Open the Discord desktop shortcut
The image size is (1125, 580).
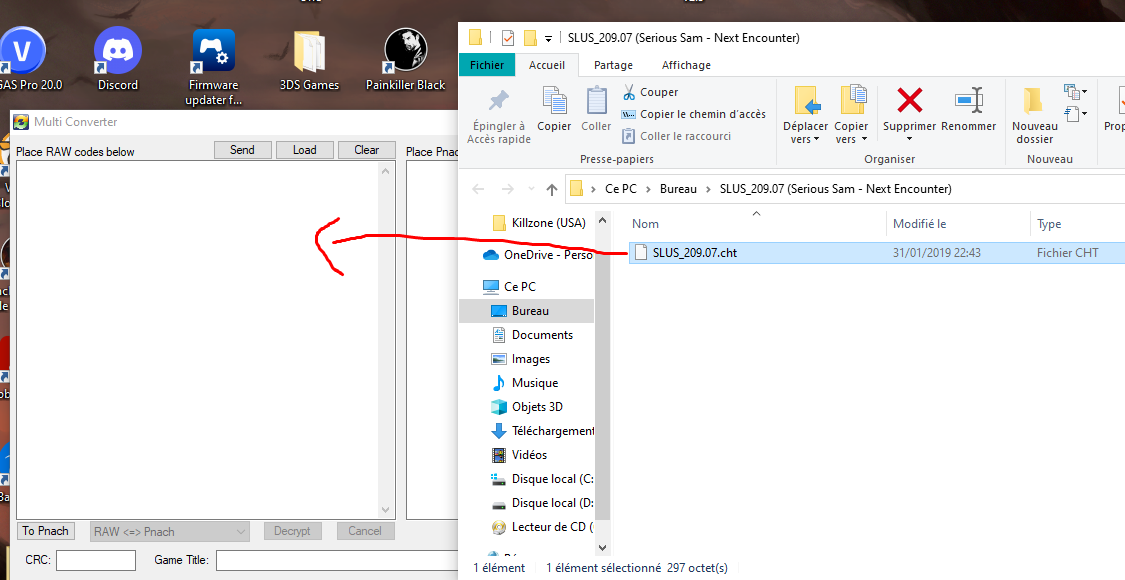pos(118,60)
